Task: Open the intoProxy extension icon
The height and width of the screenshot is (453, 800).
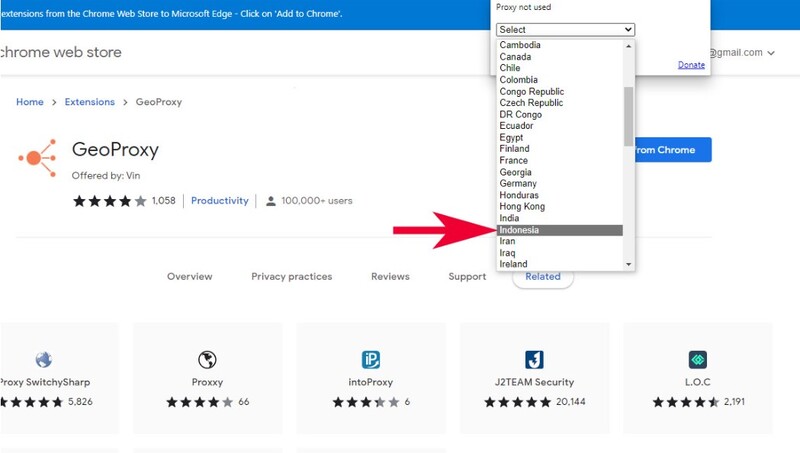Action: click(x=371, y=360)
